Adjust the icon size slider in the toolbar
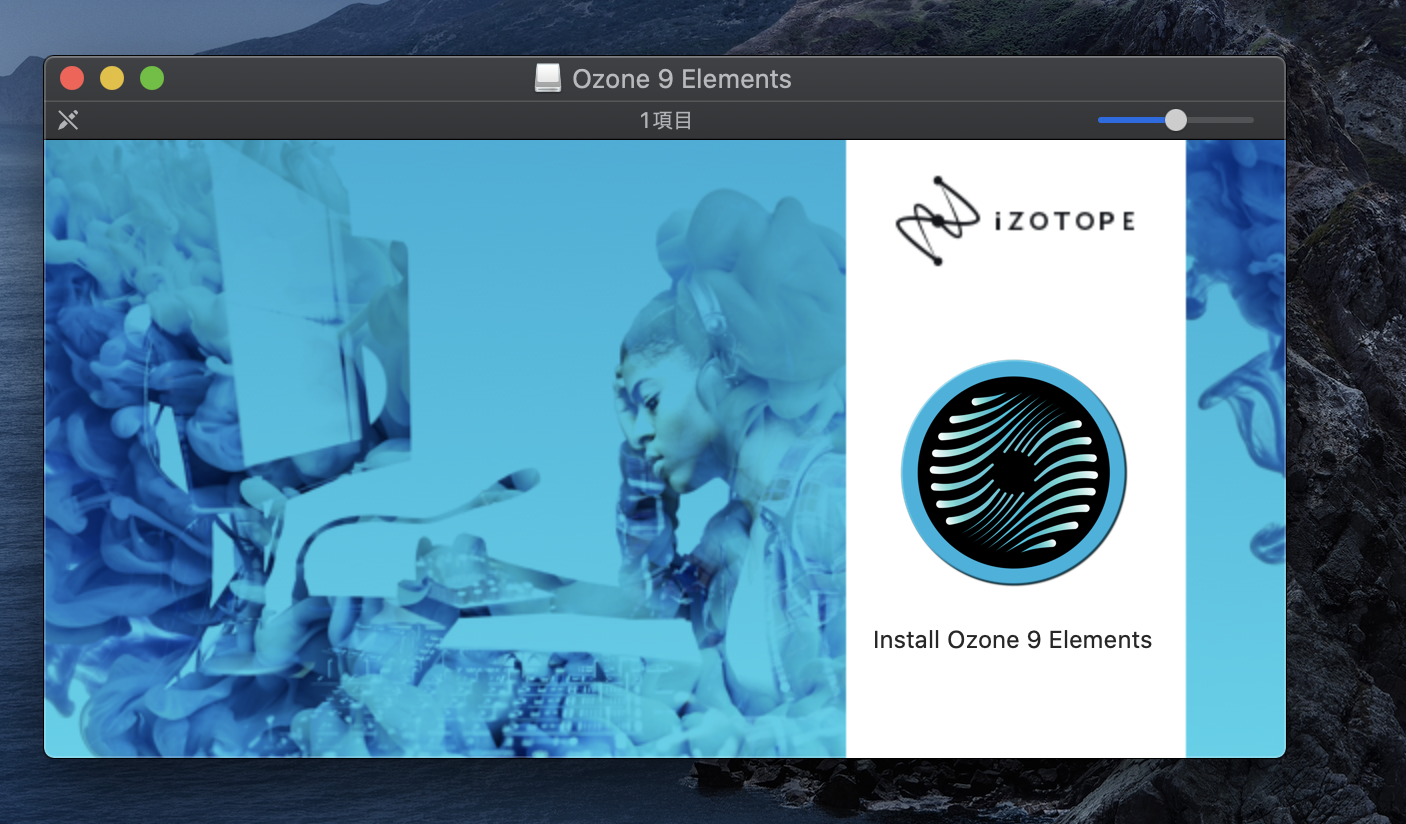This screenshot has width=1406, height=824. pyautogui.click(x=1175, y=120)
